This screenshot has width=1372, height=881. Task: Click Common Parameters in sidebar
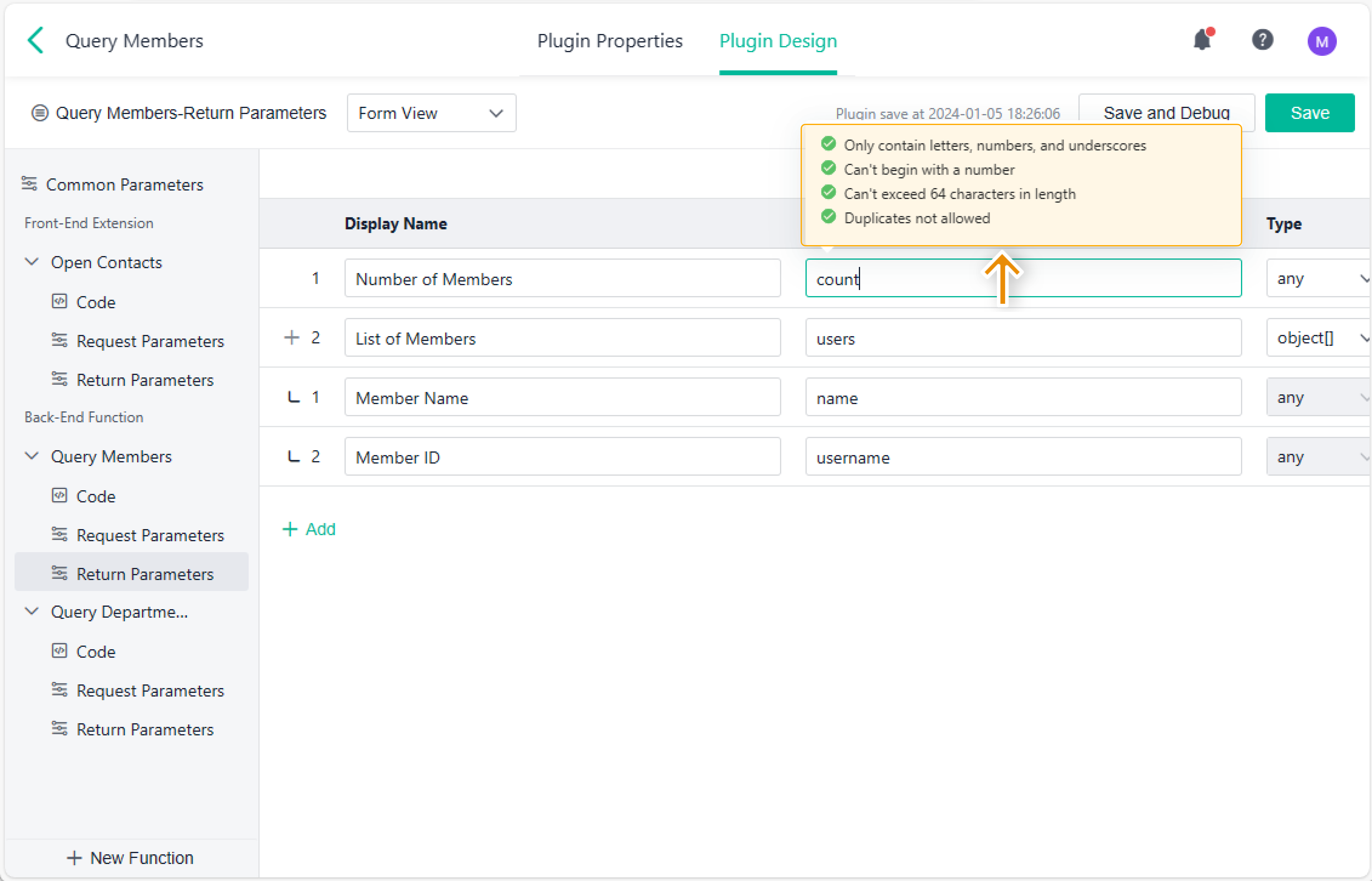[x=124, y=184]
